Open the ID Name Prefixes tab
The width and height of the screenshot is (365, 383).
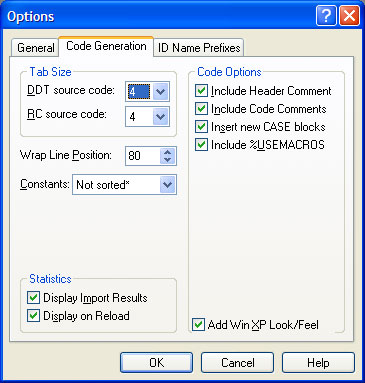pos(199,48)
